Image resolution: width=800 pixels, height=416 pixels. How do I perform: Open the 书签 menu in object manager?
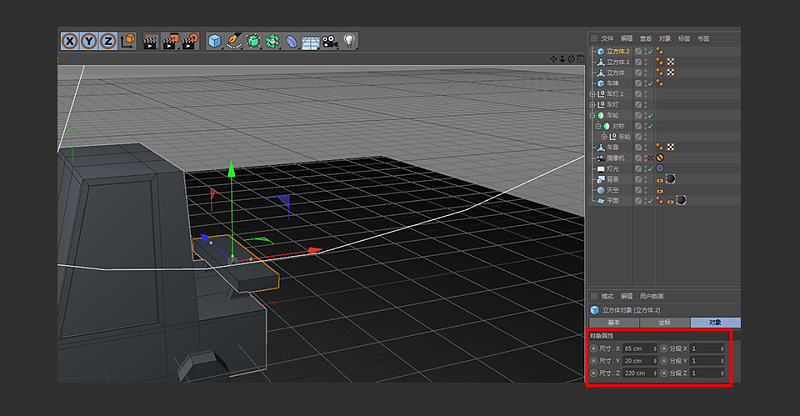[704, 38]
